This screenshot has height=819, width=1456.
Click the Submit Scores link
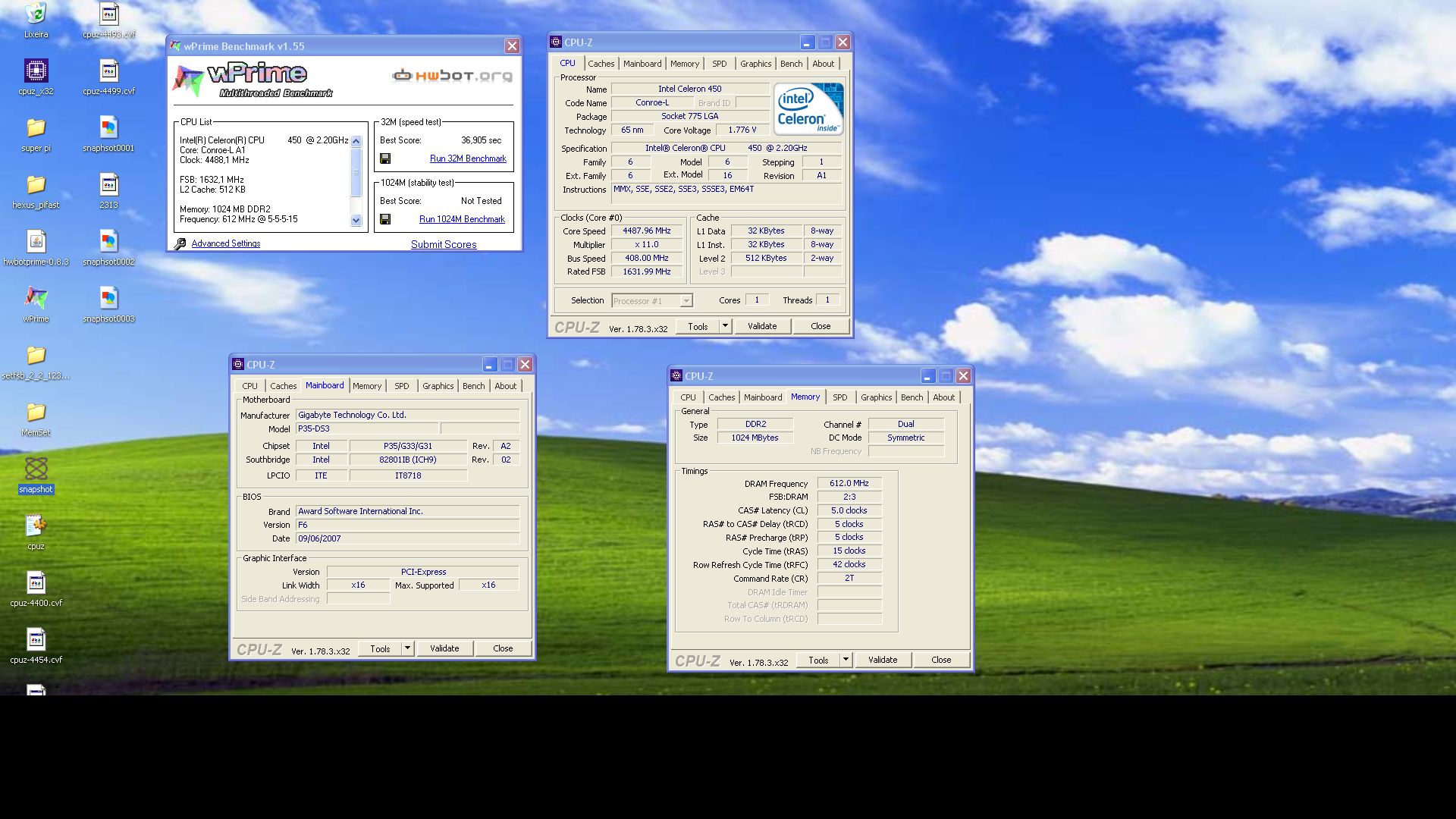click(x=444, y=244)
